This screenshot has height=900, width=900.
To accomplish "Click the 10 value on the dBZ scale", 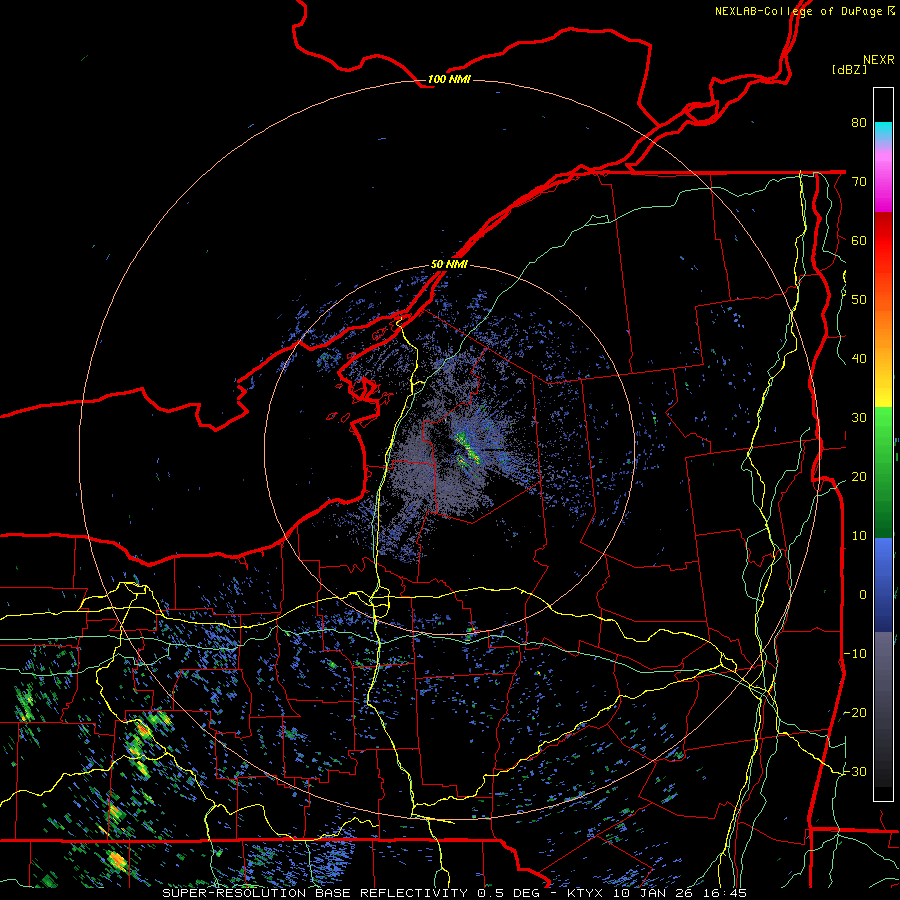I will 859,536.
